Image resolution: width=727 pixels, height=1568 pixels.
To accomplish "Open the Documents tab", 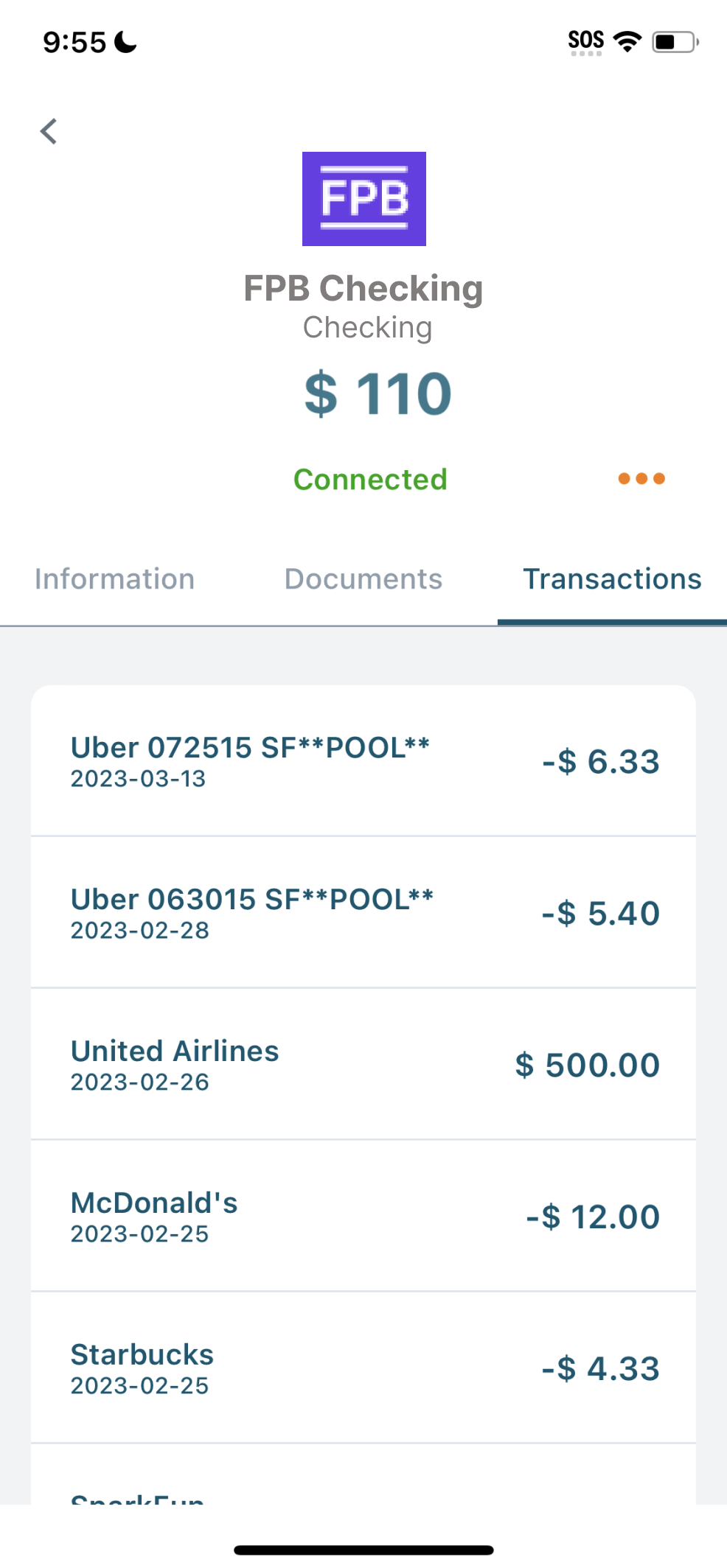I will [x=363, y=579].
